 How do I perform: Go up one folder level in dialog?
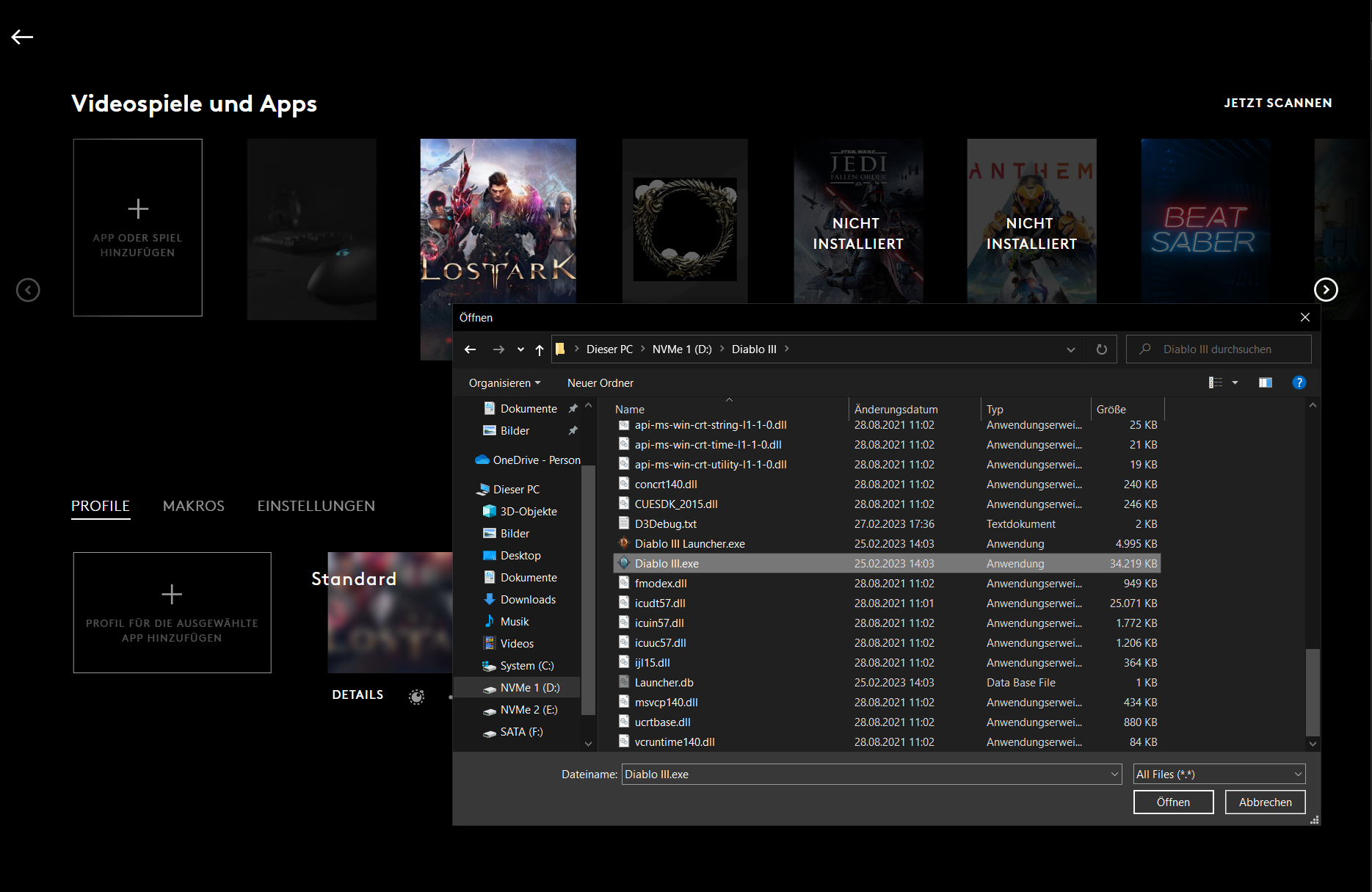[540, 349]
